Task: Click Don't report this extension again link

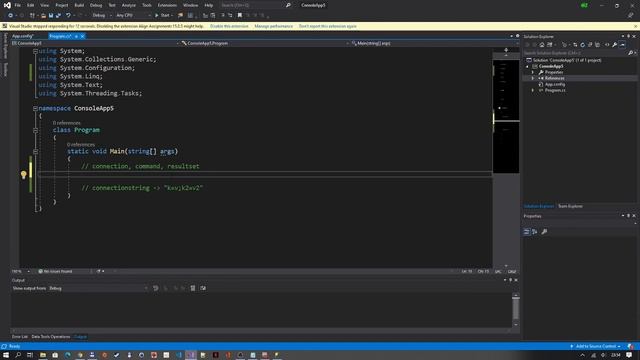Action: click(x=328, y=26)
